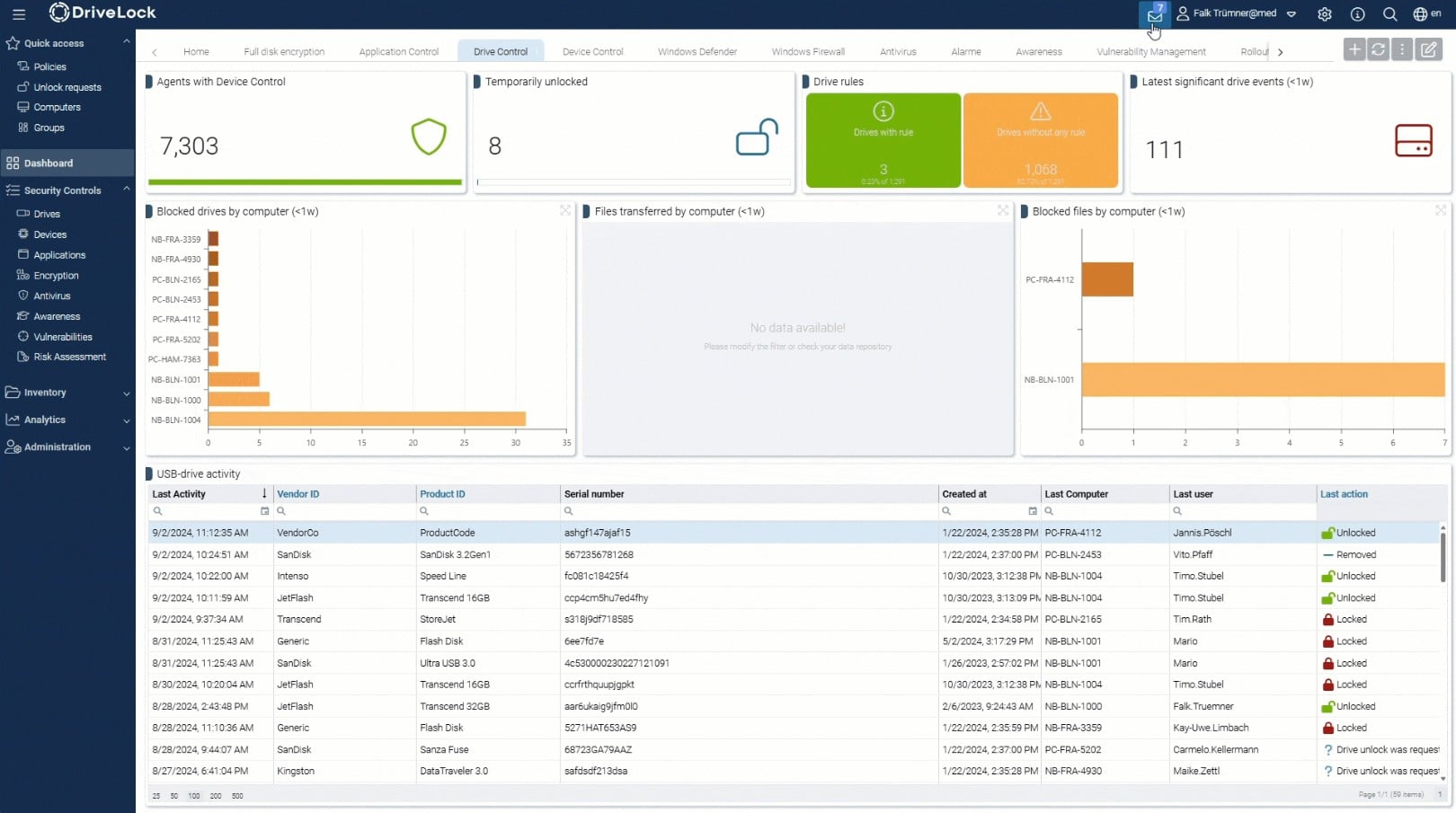Viewport: 1456px width, 813px height.
Task: Add a dashboard widget via the plus icon
Action: click(1354, 49)
